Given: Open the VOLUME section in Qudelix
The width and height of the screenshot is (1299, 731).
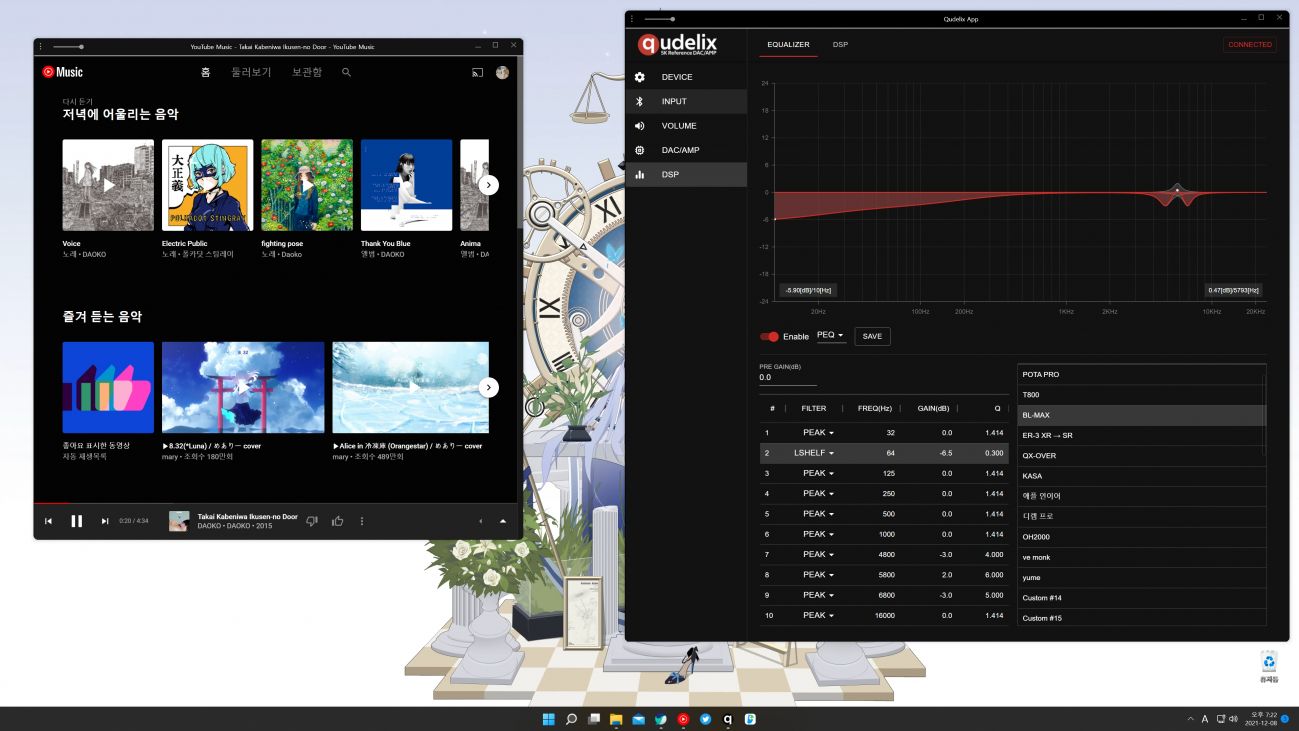Looking at the screenshot, I should [686, 126].
